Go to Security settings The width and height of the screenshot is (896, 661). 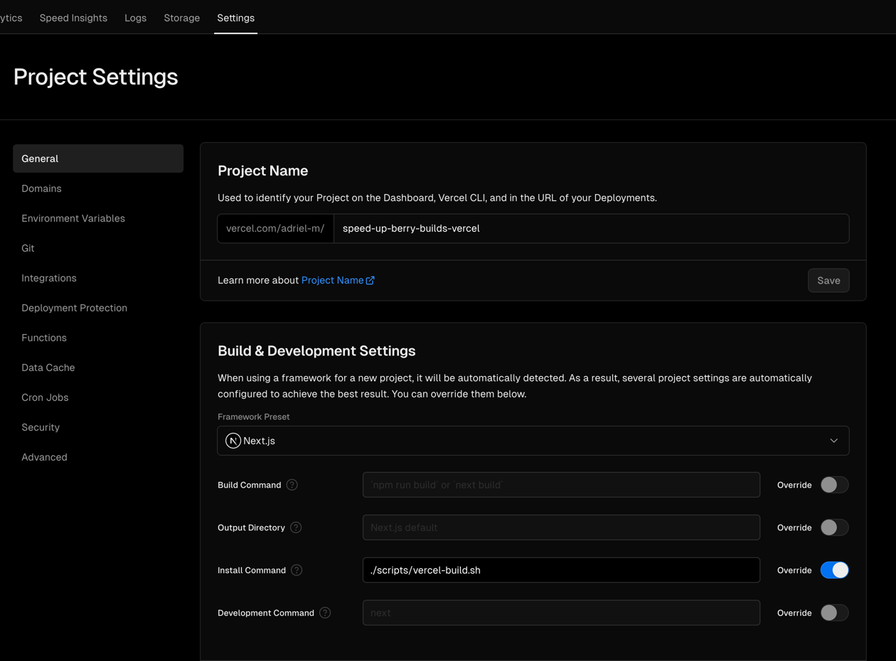point(41,427)
